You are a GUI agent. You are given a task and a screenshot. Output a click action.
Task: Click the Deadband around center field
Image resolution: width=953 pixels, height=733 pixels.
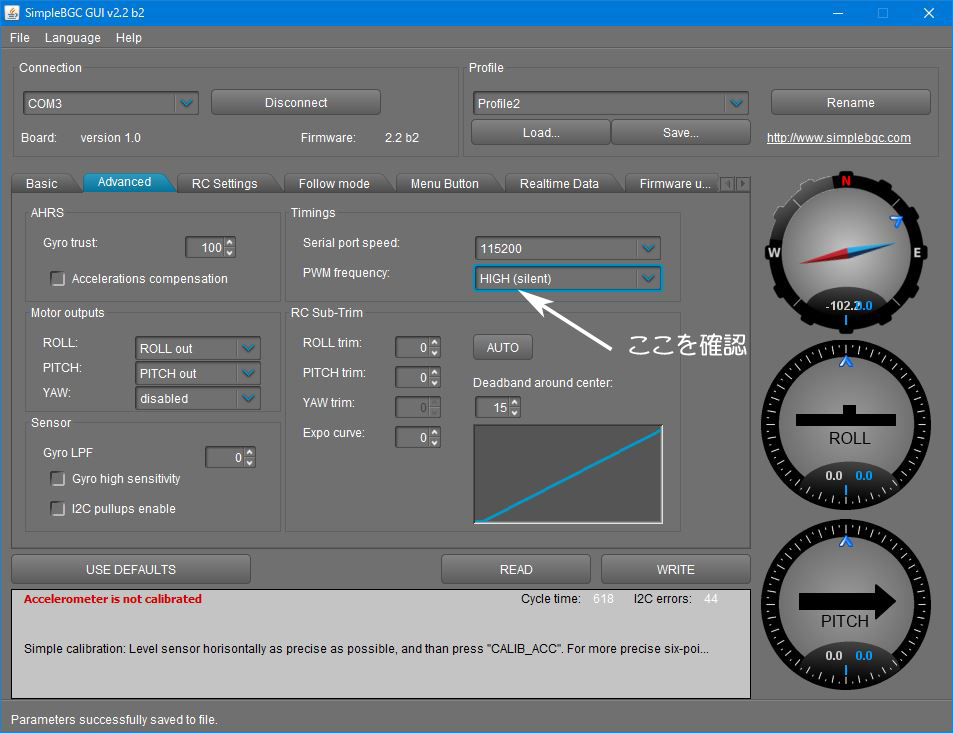point(493,407)
